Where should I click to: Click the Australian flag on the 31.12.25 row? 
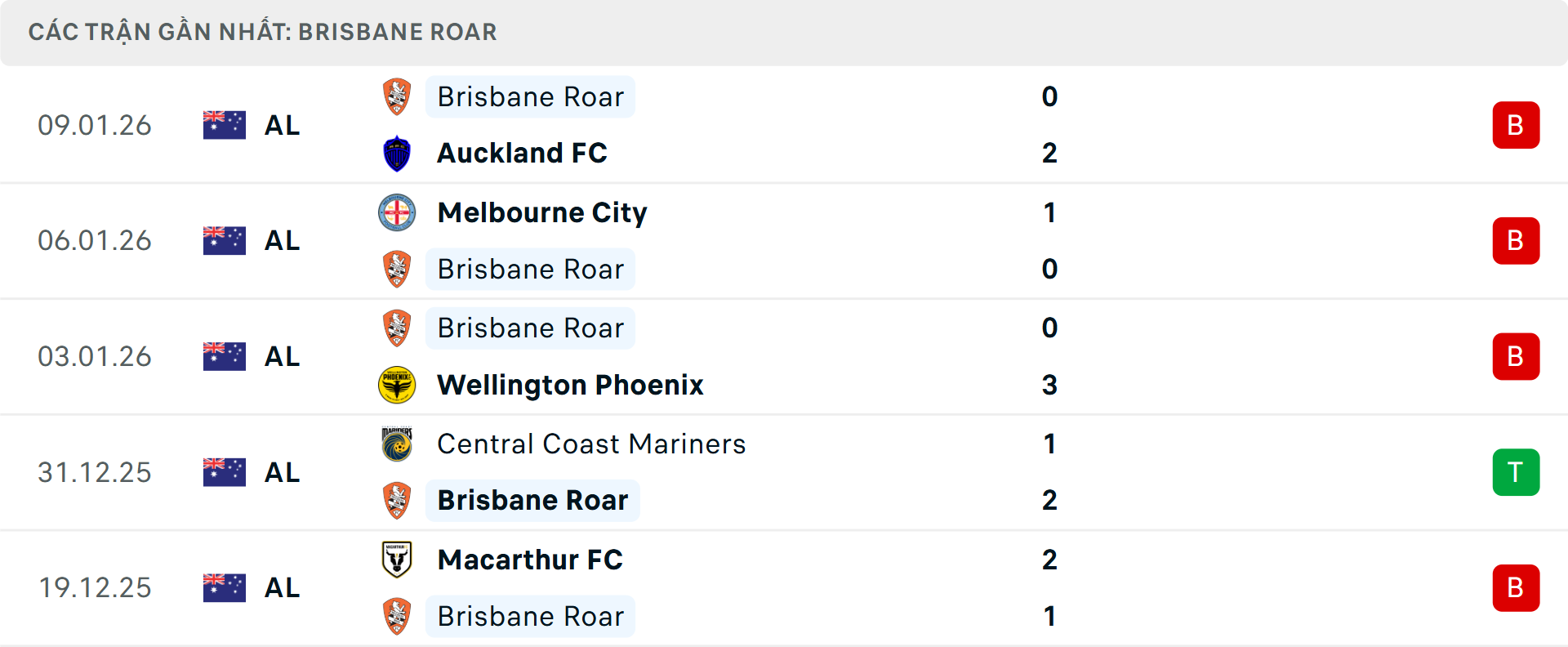coord(224,471)
